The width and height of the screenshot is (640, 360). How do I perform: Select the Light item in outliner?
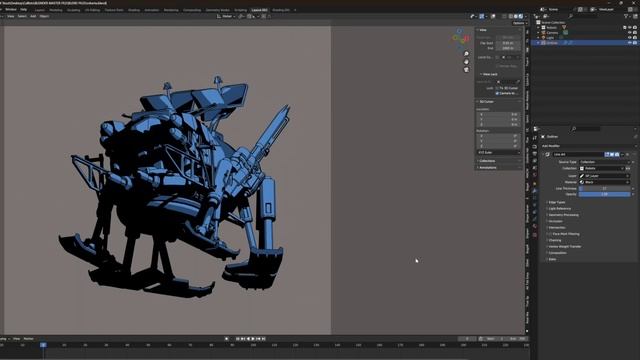click(550, 38)
